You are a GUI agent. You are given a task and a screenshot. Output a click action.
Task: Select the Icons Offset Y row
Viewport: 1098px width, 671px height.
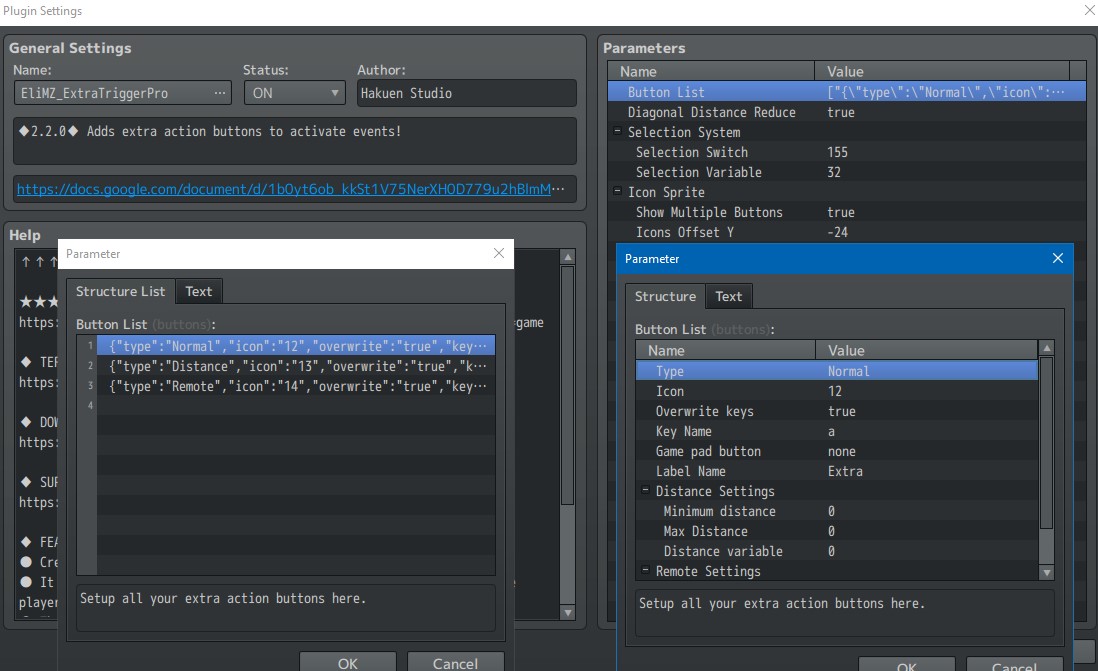(x=847, y=232)
